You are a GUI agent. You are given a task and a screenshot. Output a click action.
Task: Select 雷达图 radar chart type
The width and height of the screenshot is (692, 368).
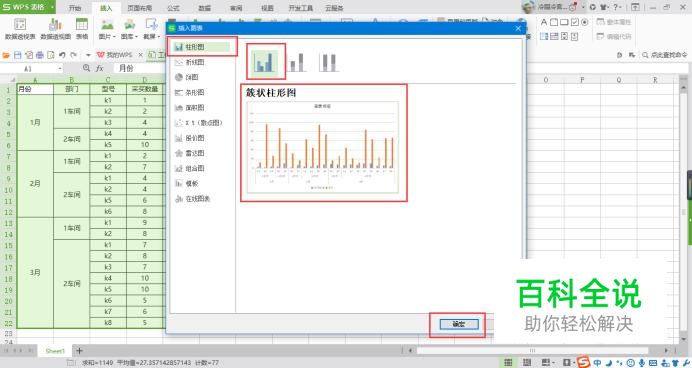[190, 153]
